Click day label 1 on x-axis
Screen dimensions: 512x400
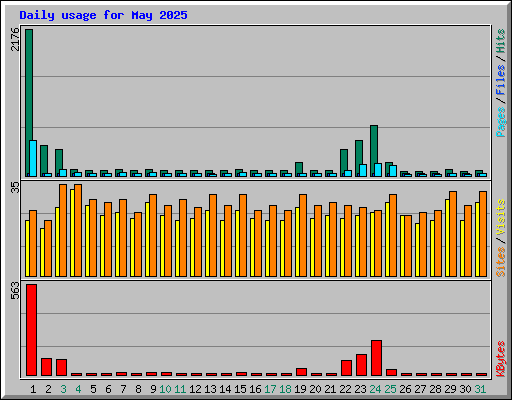coord(33,389)
